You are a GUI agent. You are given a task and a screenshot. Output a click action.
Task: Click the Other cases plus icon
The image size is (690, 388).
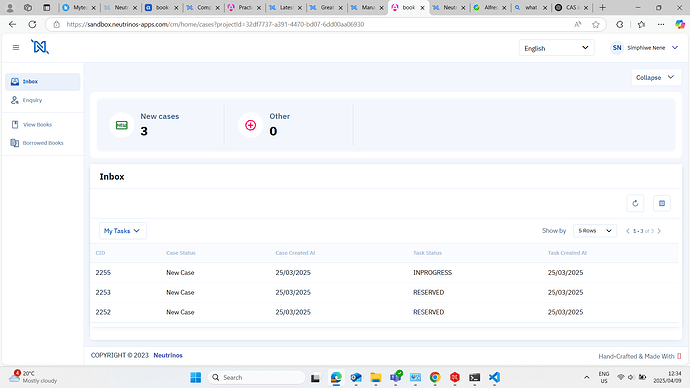click(x=250, y=125)
